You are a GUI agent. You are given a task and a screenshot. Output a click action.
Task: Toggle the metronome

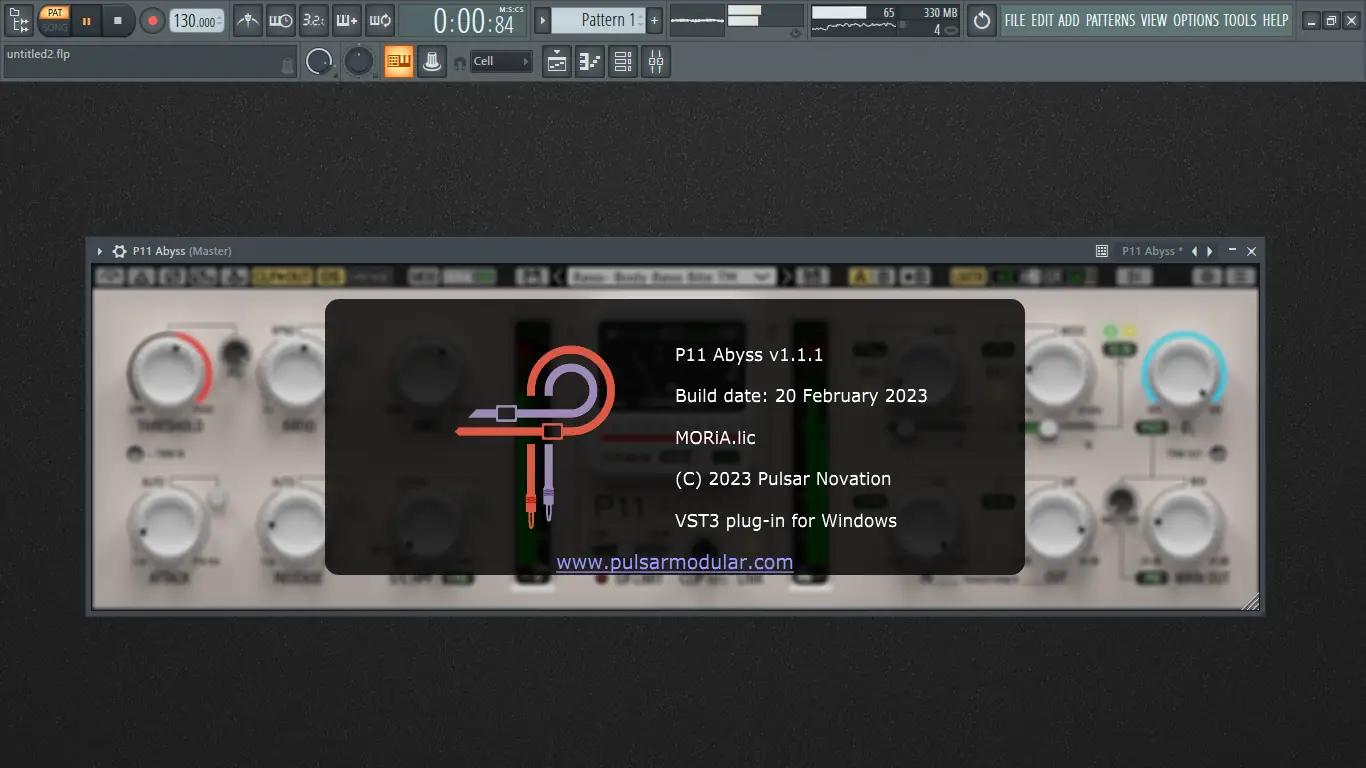point(248,20)
